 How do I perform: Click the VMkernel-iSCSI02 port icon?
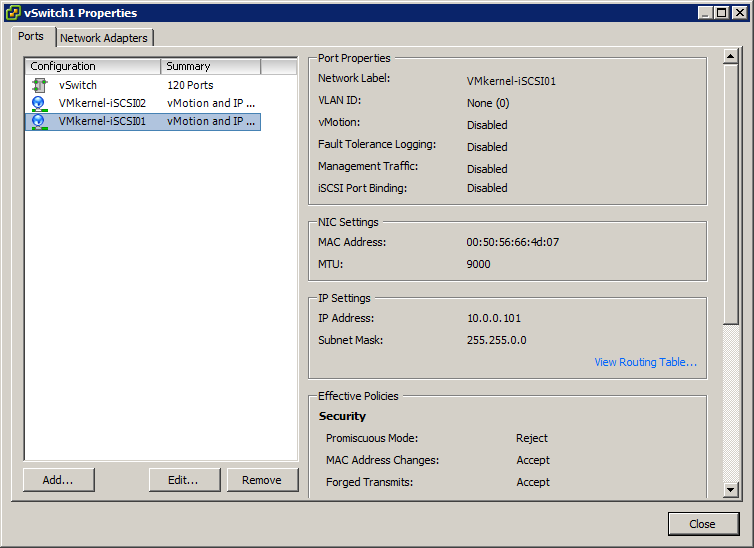click(39, 103)
